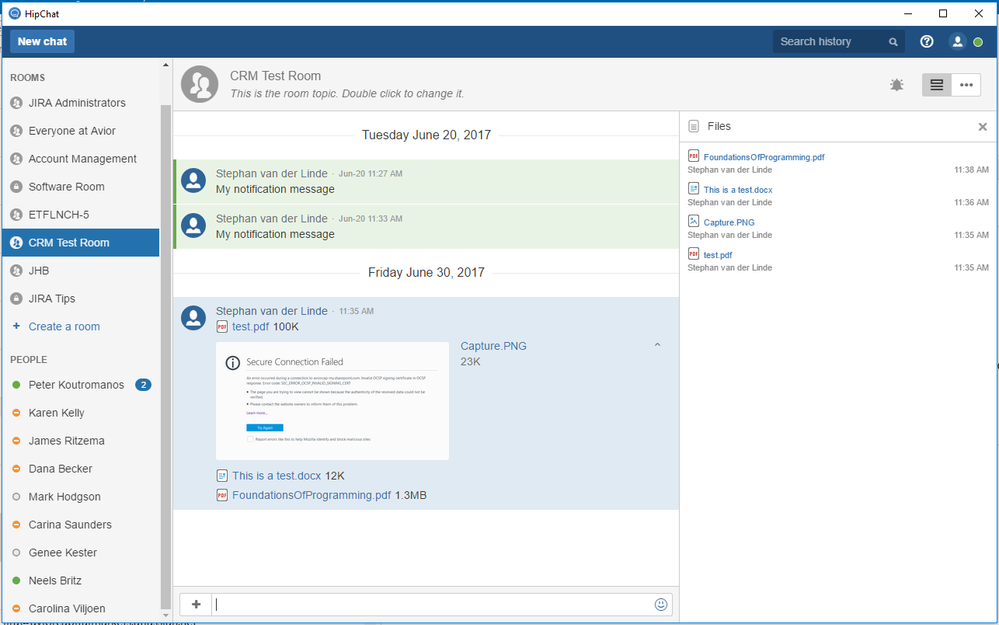Viewport: 999px width, 625px height.
Task: Click the green availability status dot
Action: tap(978, 42)
